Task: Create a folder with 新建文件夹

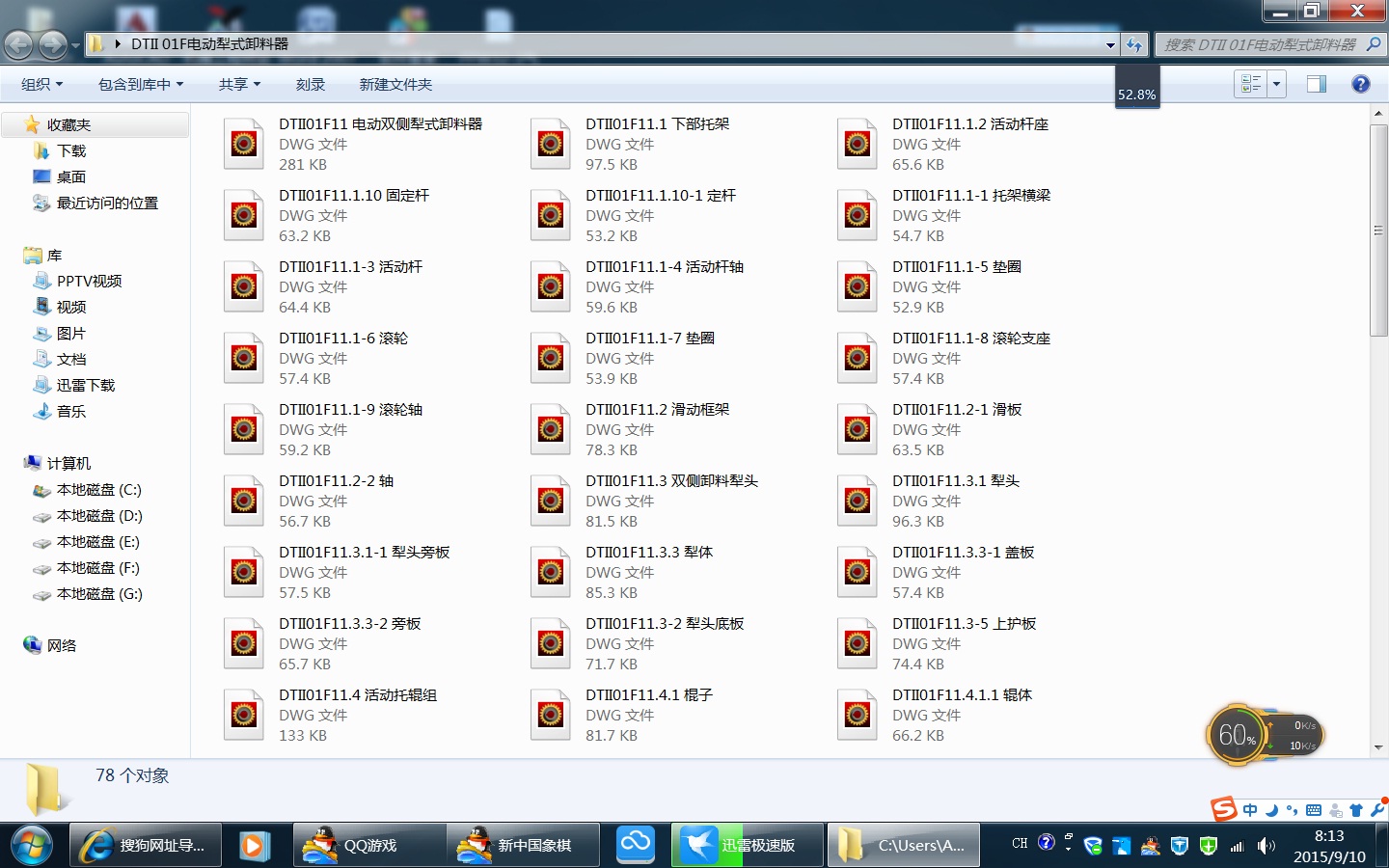Action: point(395,84)
